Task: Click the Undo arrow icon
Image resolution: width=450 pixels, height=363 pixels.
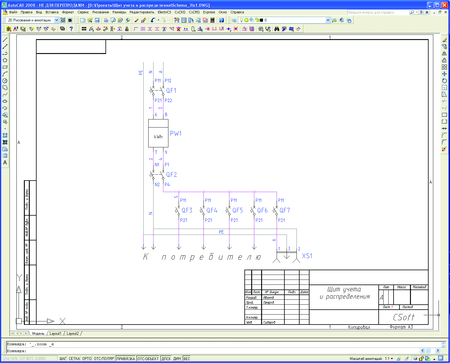Action: 153,20
